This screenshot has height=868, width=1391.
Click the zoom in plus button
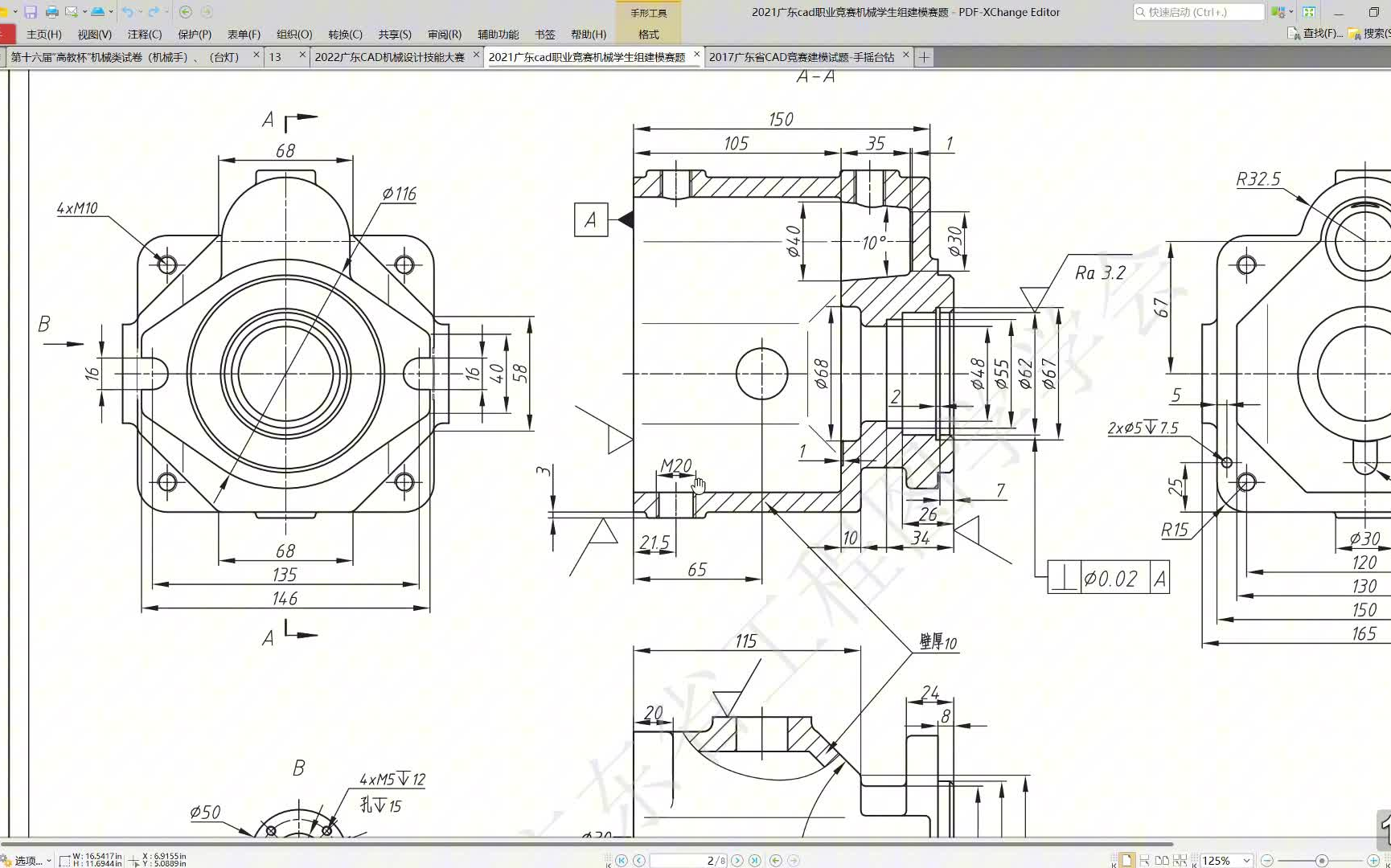[1373, 860]
